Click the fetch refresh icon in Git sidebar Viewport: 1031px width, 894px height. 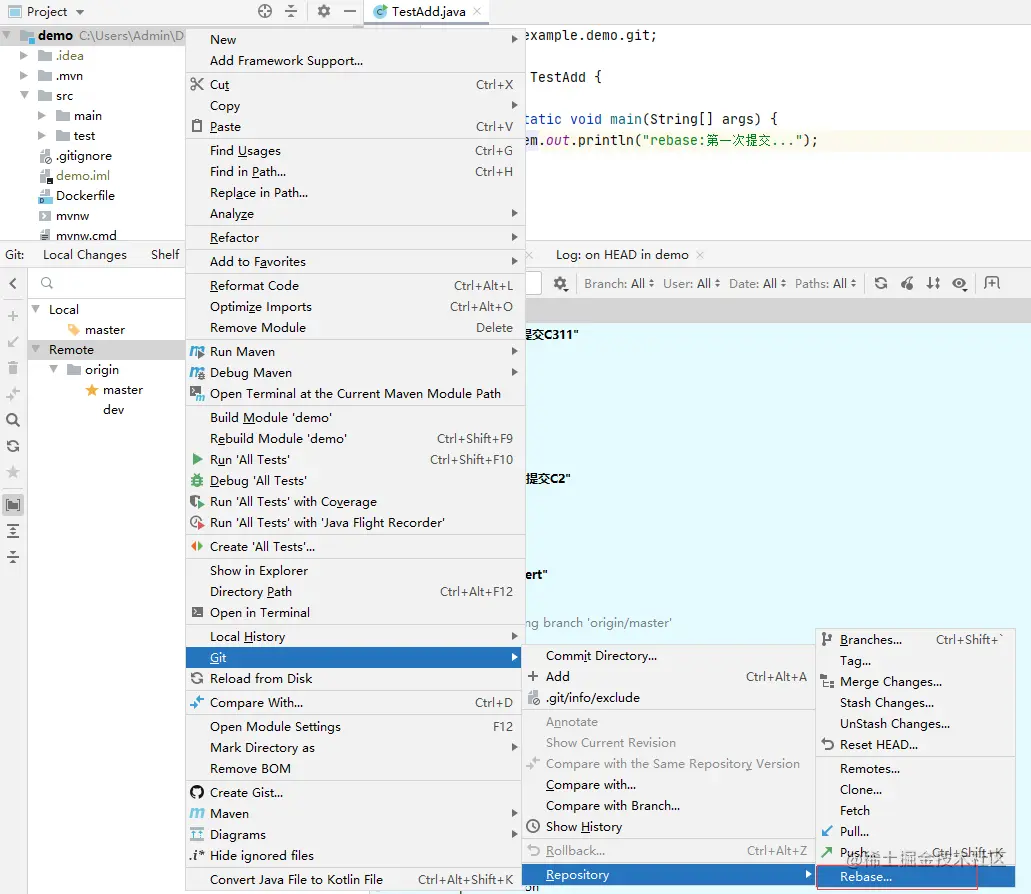(x=13, y=446)
